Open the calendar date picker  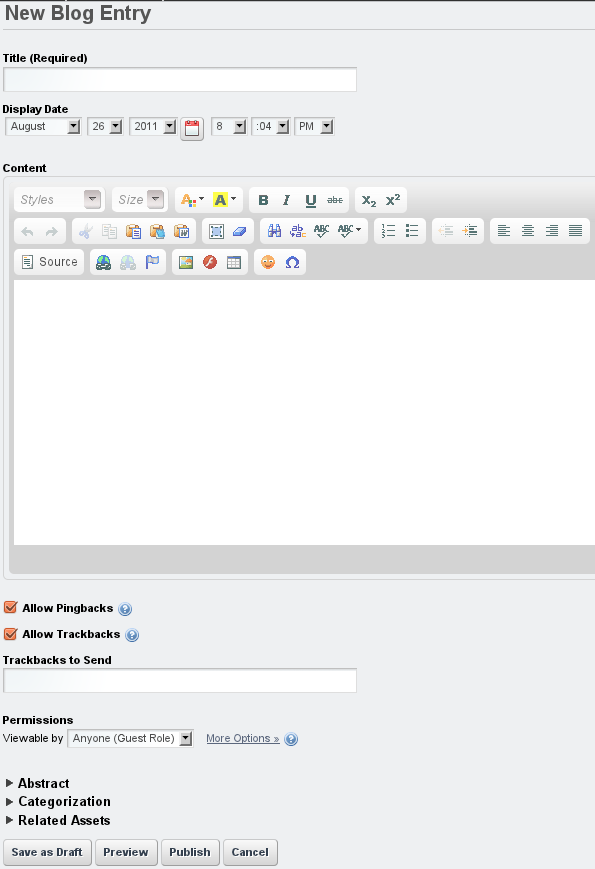pos(192,129)
